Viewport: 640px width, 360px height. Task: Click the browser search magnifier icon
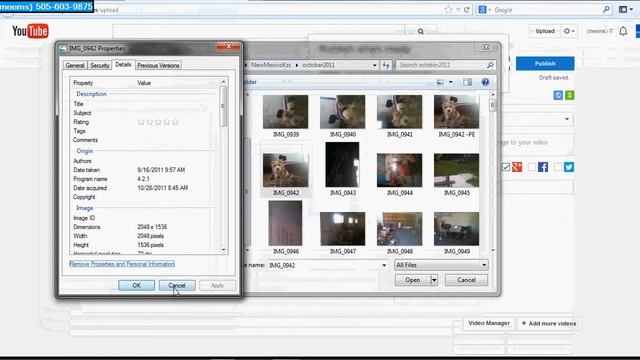tap(606, 9)
